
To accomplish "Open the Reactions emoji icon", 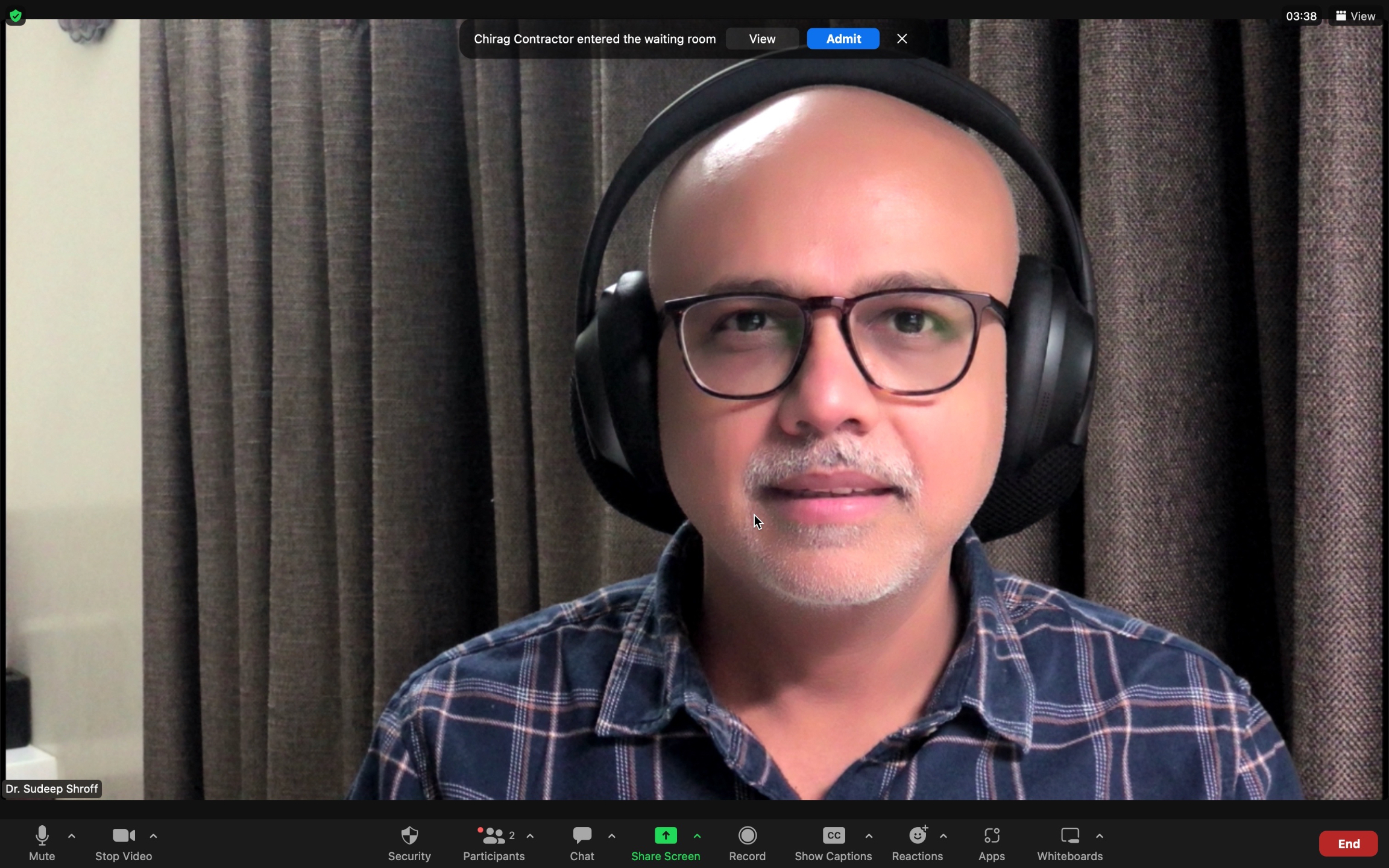I will (x=917, y=842).
